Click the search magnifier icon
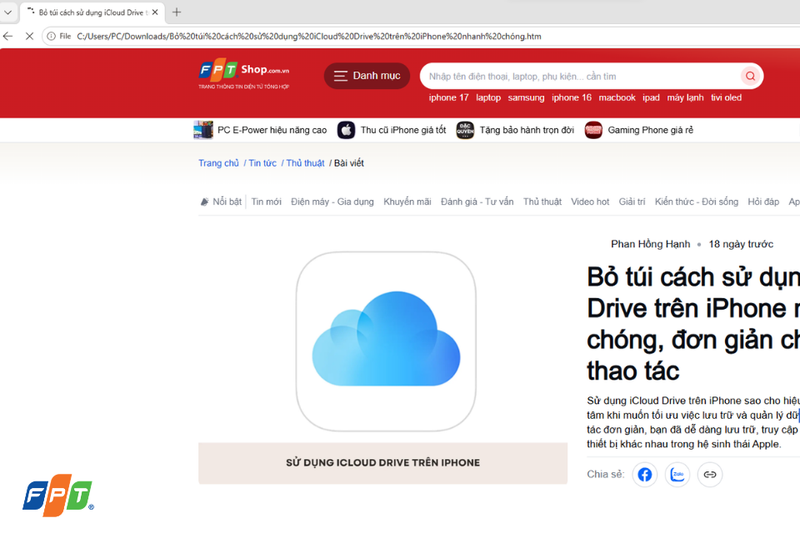 coord(750,76)
